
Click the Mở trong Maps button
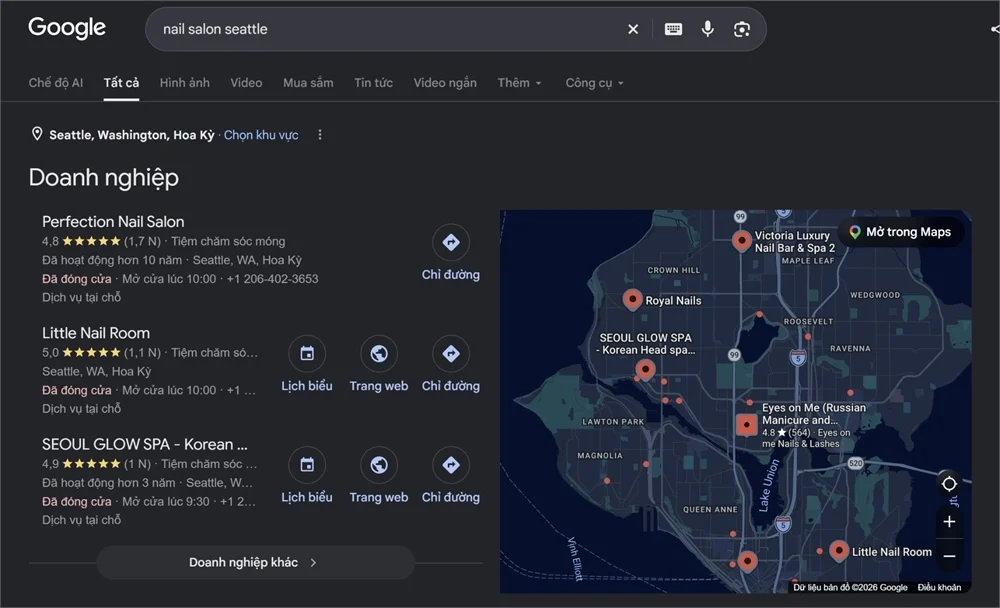coord(900,232)
